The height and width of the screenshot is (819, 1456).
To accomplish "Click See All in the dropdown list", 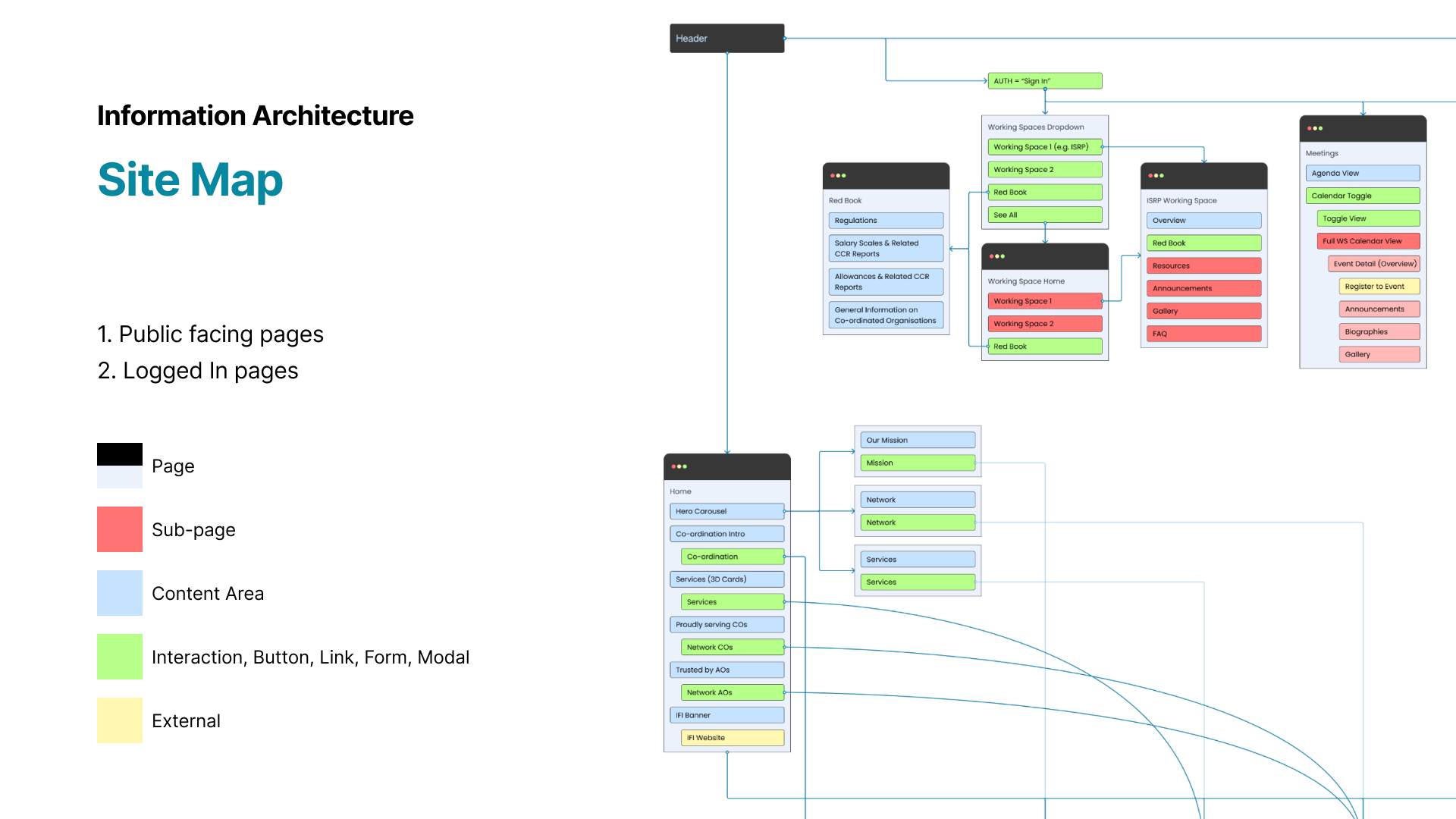I will tap(1043, 215).
